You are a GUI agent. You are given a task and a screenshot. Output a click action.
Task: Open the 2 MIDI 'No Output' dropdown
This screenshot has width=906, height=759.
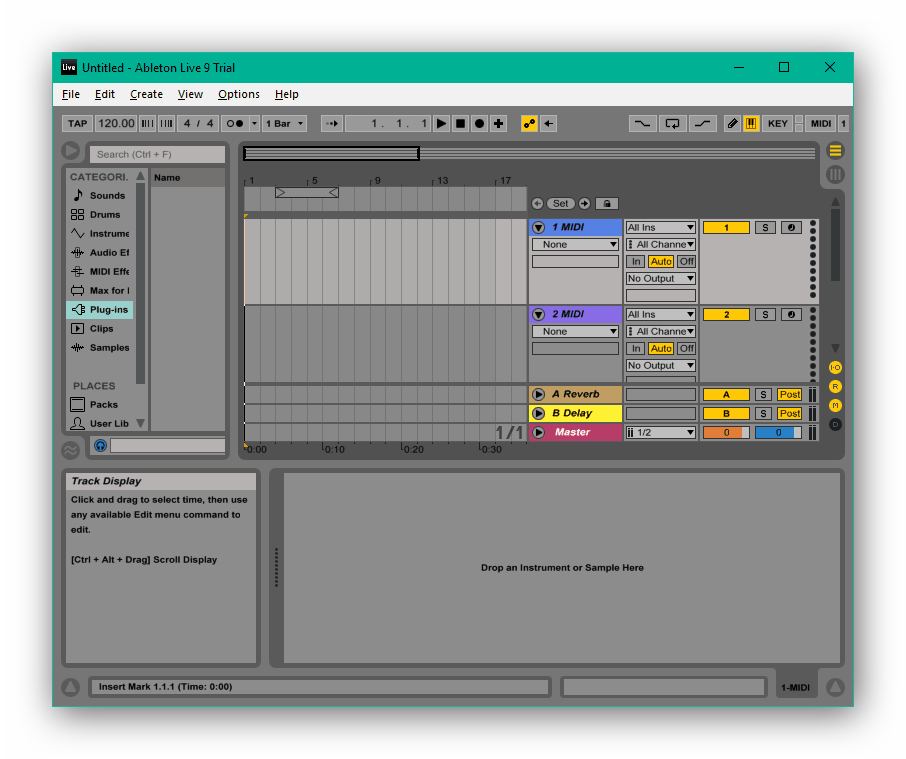click(x=660, y=366)
